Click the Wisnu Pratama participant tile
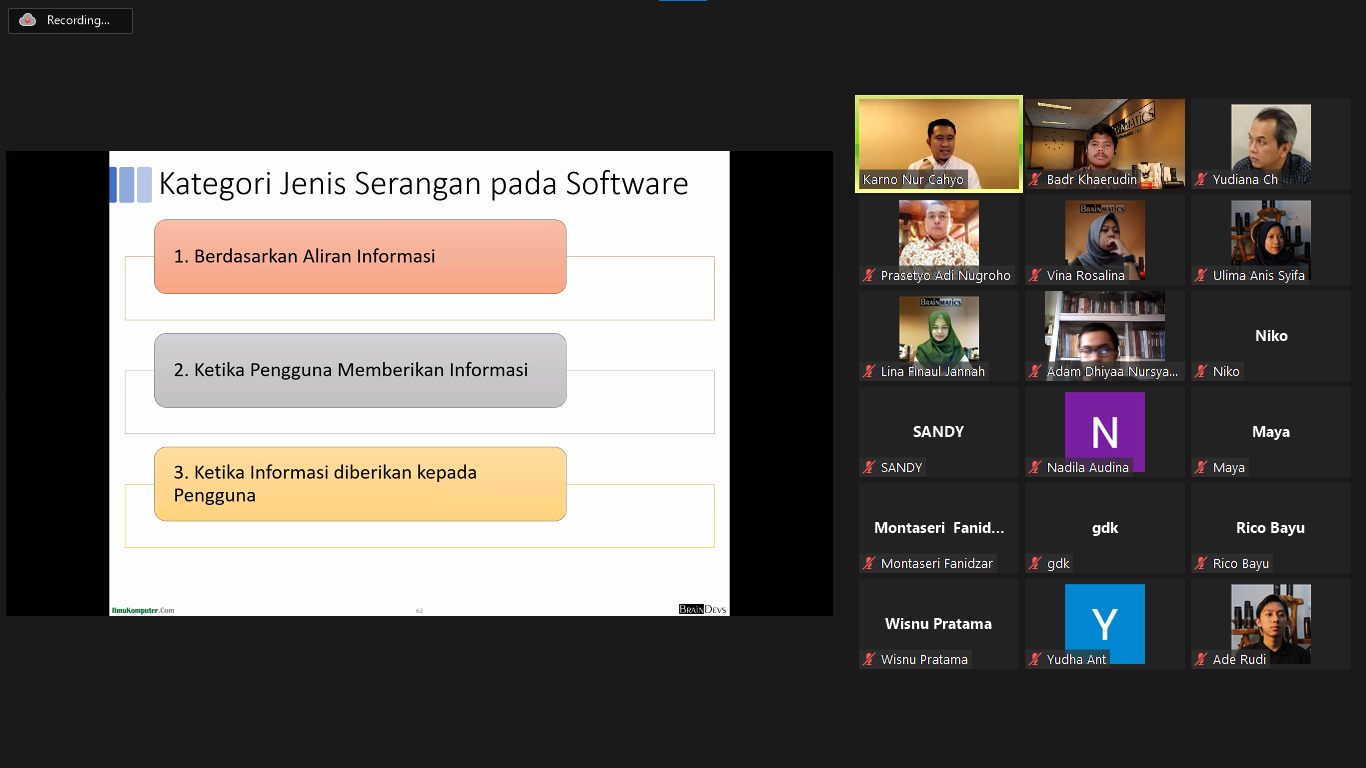Image resolution: width=1366 pixels, height=768 pixels. coord(938,623)
